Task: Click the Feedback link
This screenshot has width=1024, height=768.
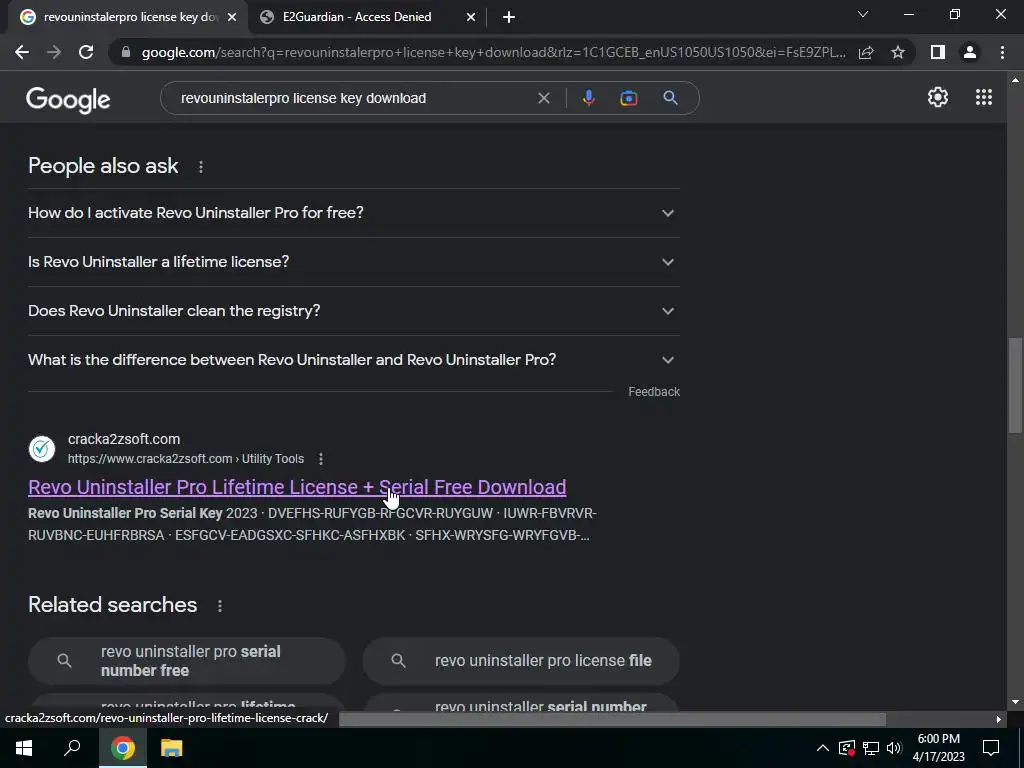Action: (x=654, y=392)
